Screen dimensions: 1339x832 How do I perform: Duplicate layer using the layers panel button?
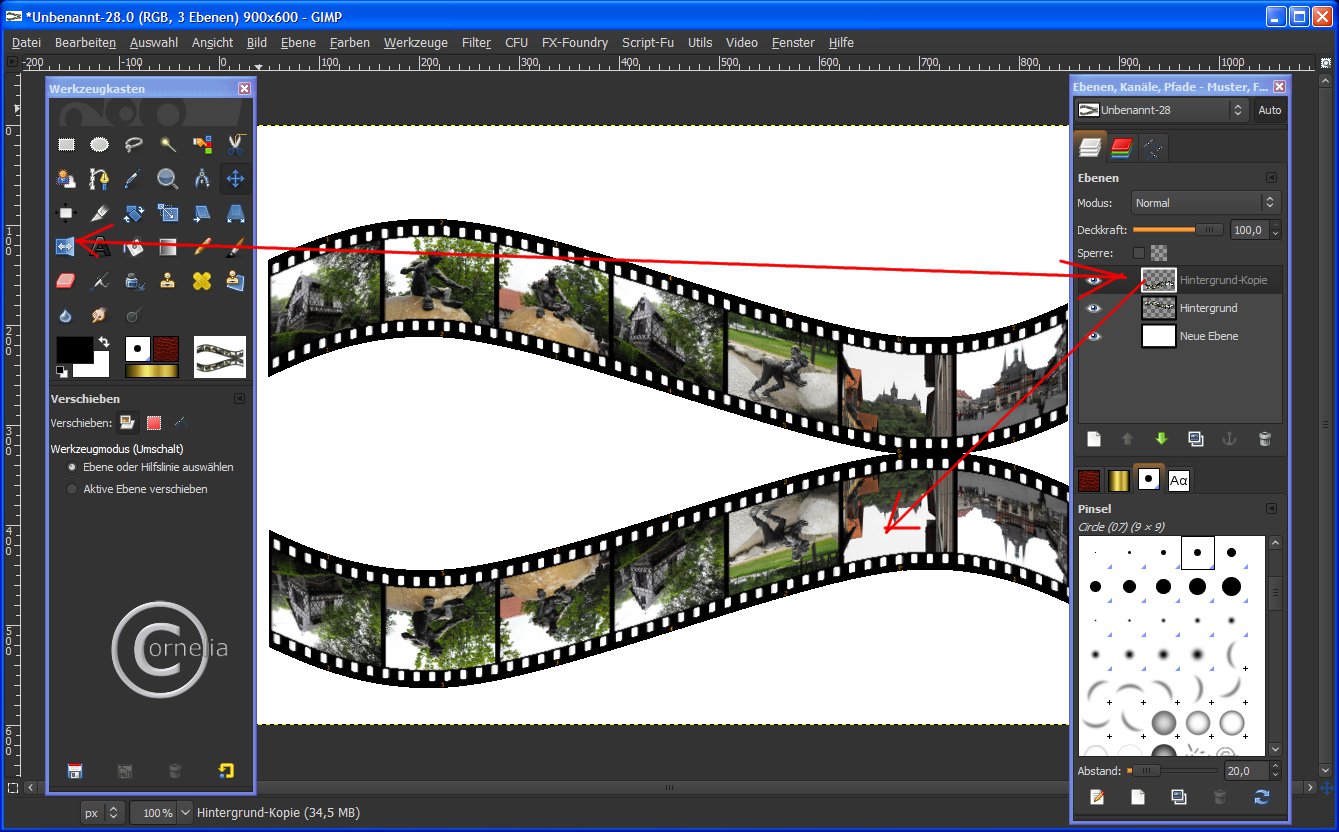(1196, 438)
